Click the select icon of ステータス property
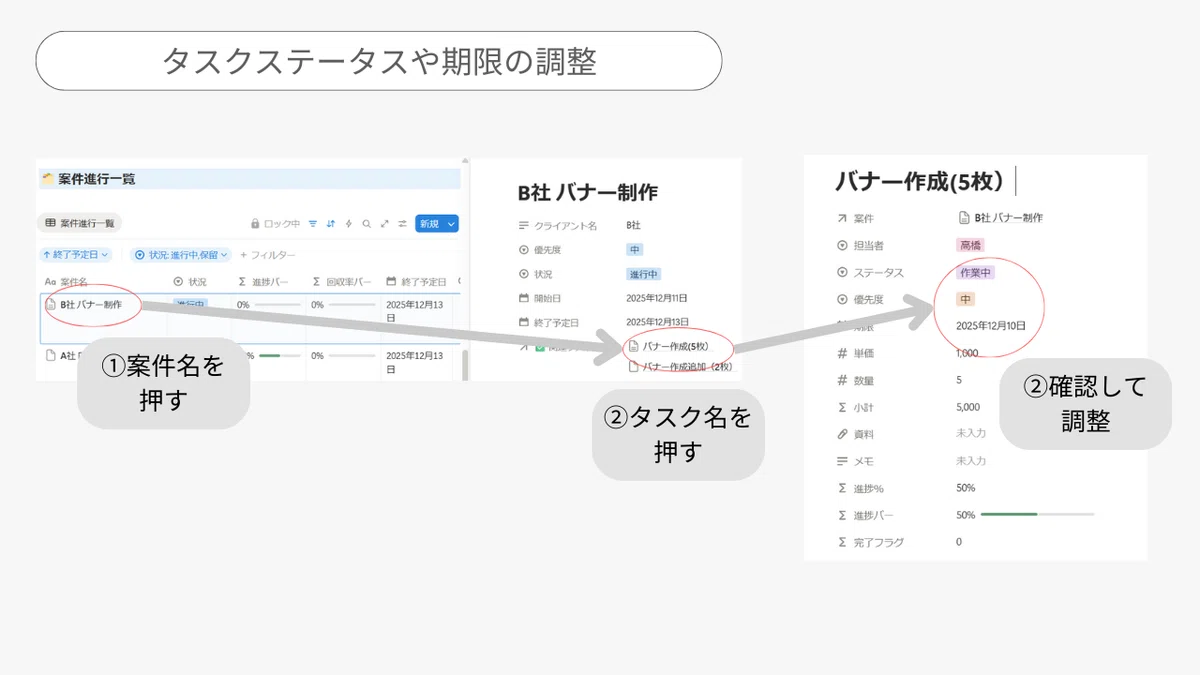The height and width of the screenshot is (675, 1200). click(x=842, y=272)
